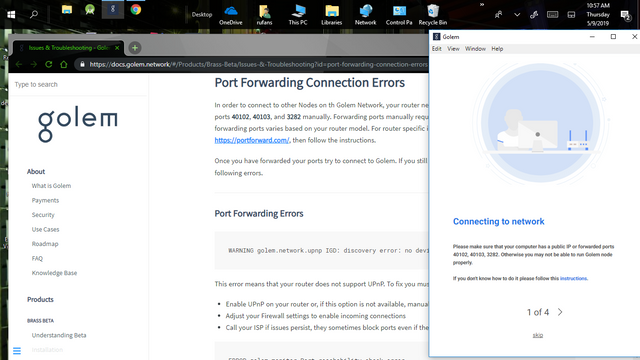Image resolution: width=640 pixels, height=360 pixels.
Task: Open Use Cases sidebar link
Action: [x=45, y=229]
